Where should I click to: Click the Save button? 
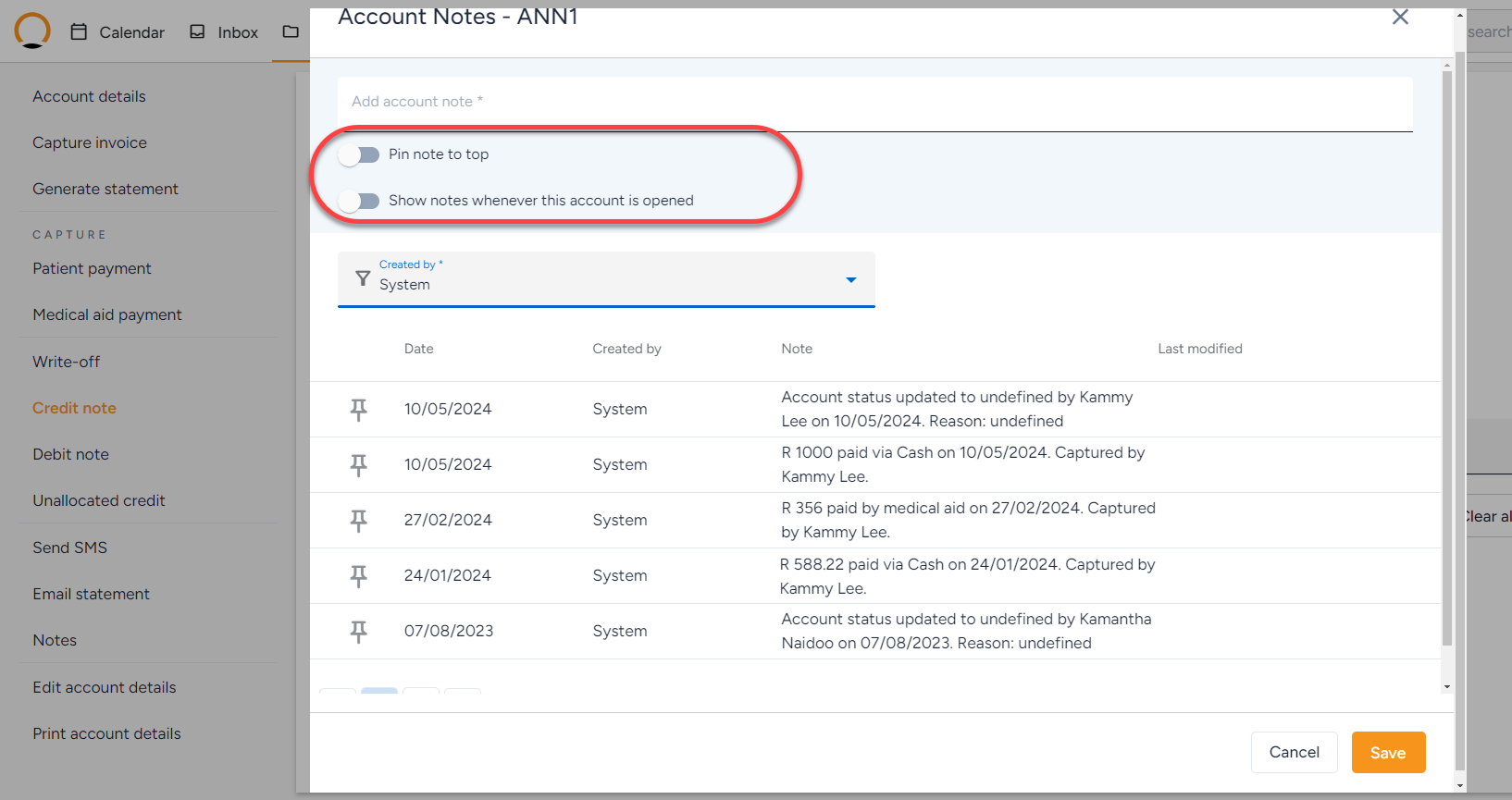(1388, 753)
